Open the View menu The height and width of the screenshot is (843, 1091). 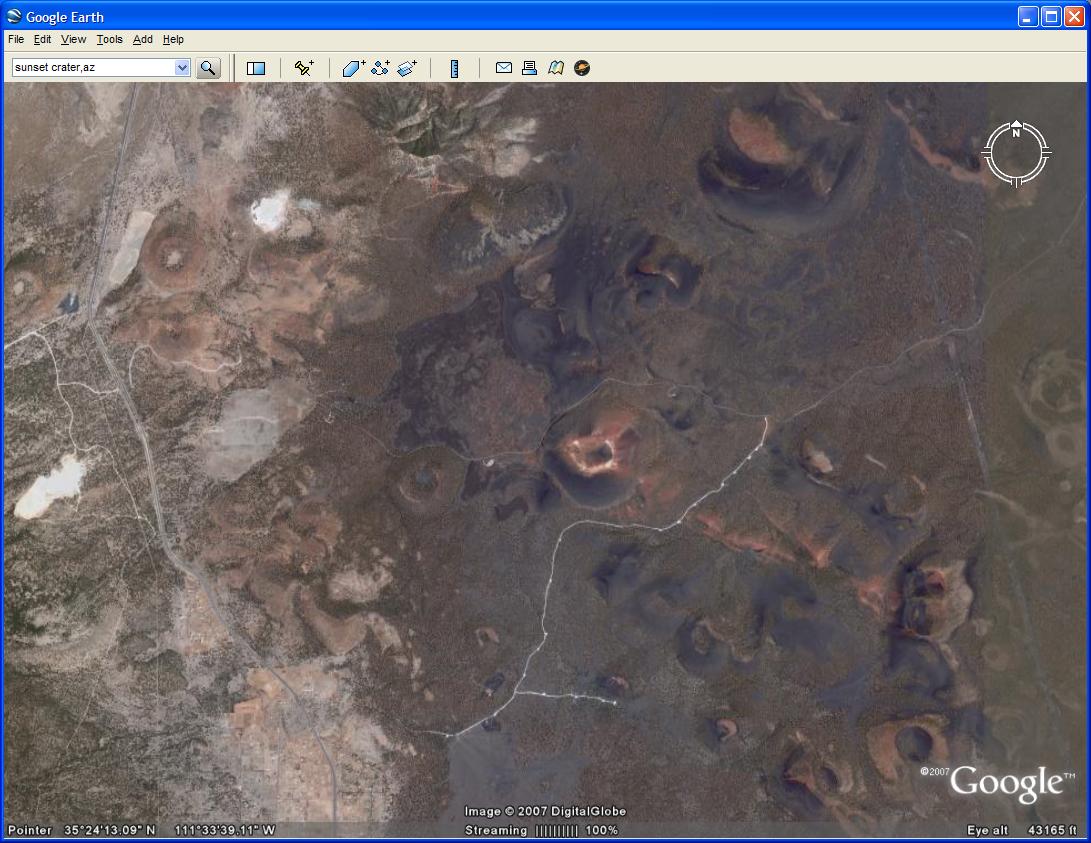pos(73,39)
